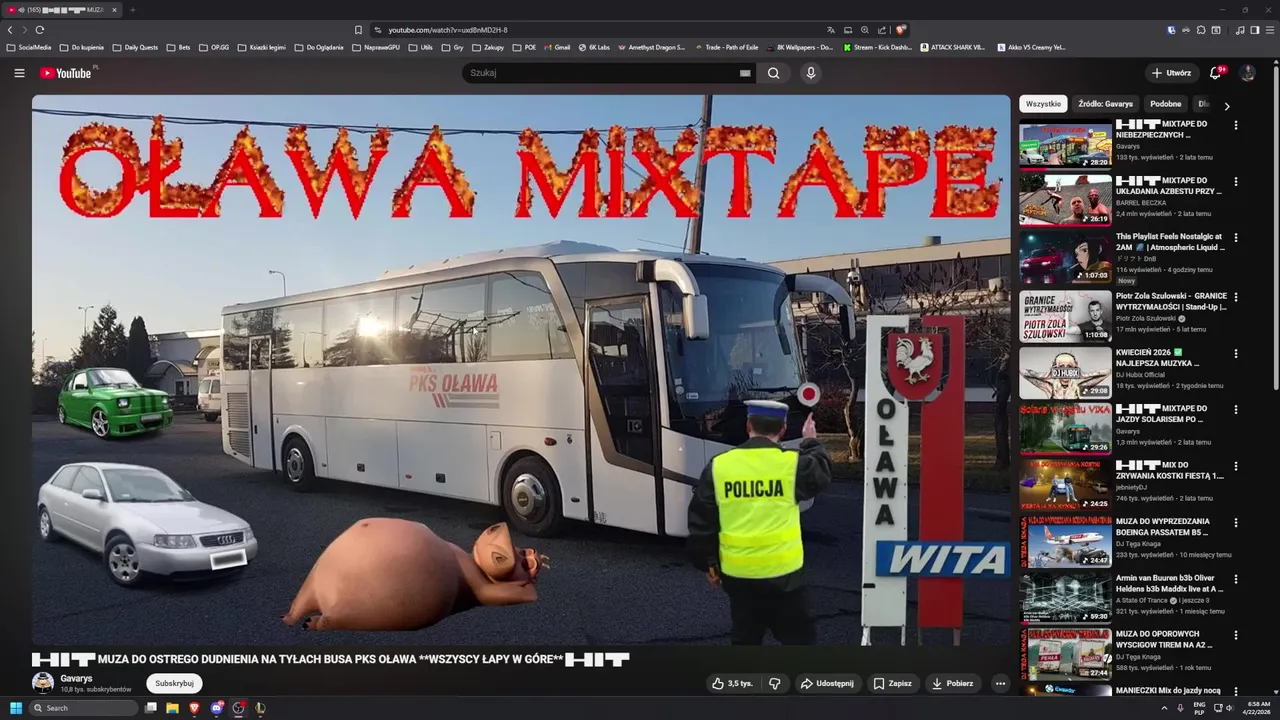1280x720 pixels.
Task: Open the Gmail bookmark
Action: click(x=556, y=47)
